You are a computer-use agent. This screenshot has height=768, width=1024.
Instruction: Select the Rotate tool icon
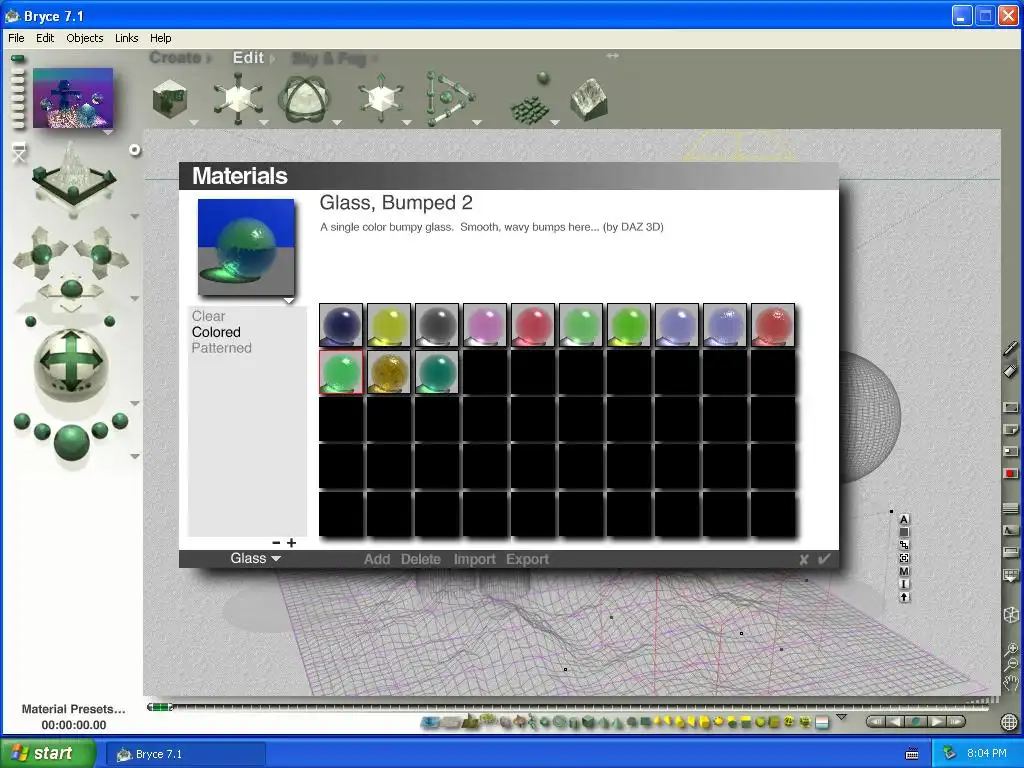click(304, 99)
